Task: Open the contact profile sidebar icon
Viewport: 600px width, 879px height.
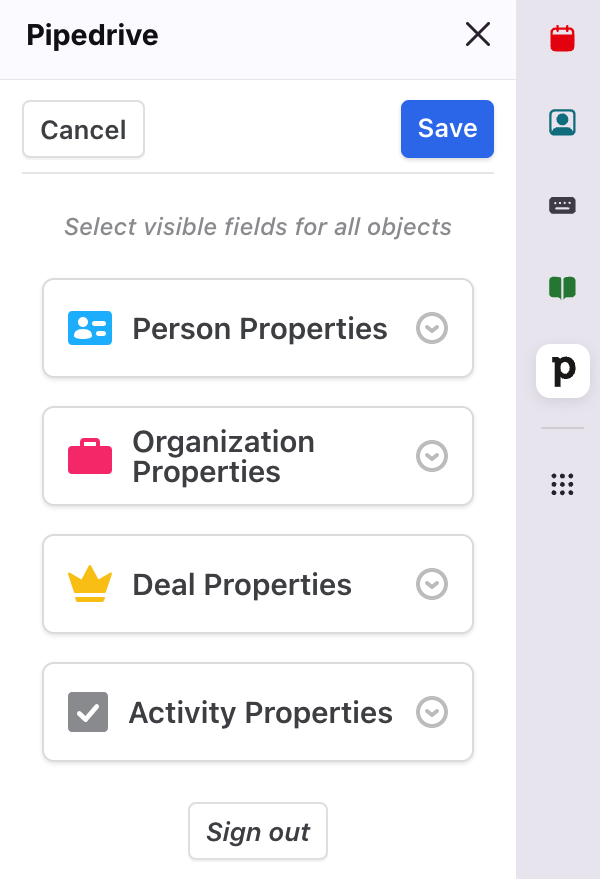Action: [562, 122]
